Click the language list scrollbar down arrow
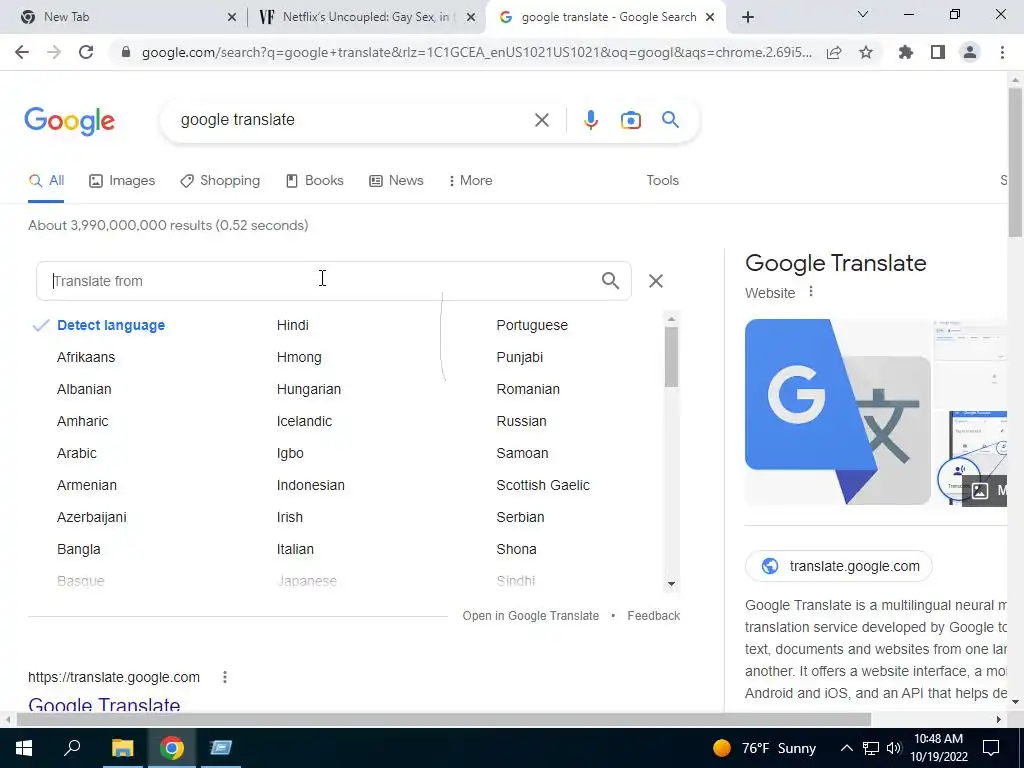The image size is (1024, 768). click(x=671, y=584)
